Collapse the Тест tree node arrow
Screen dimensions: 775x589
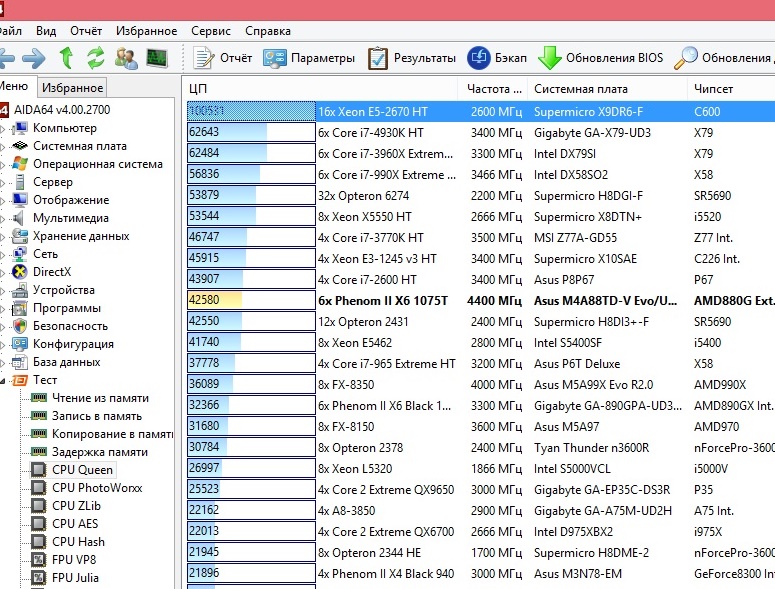pos(2,381)
